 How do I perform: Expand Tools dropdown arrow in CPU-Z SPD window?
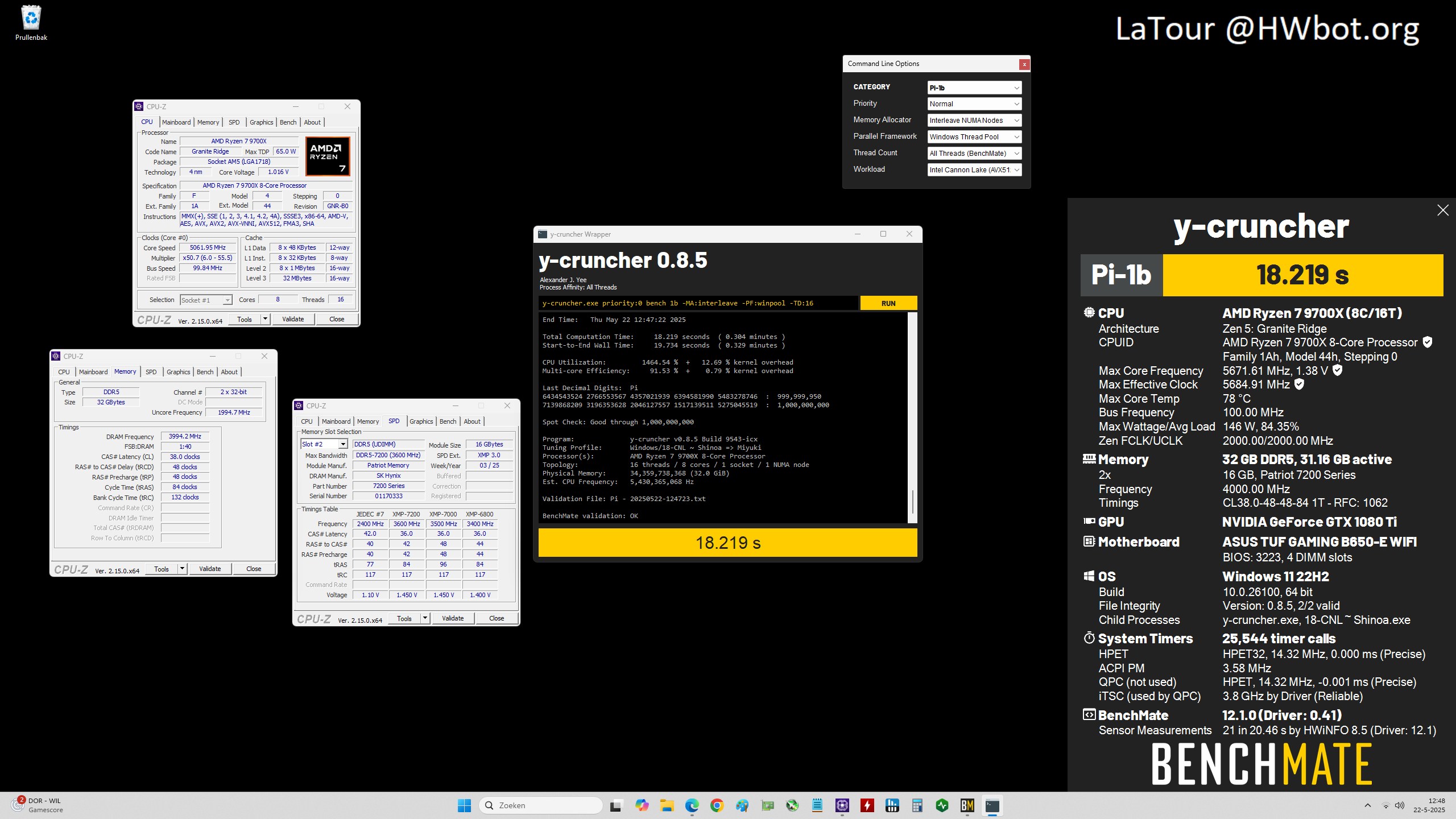point(425,618)
